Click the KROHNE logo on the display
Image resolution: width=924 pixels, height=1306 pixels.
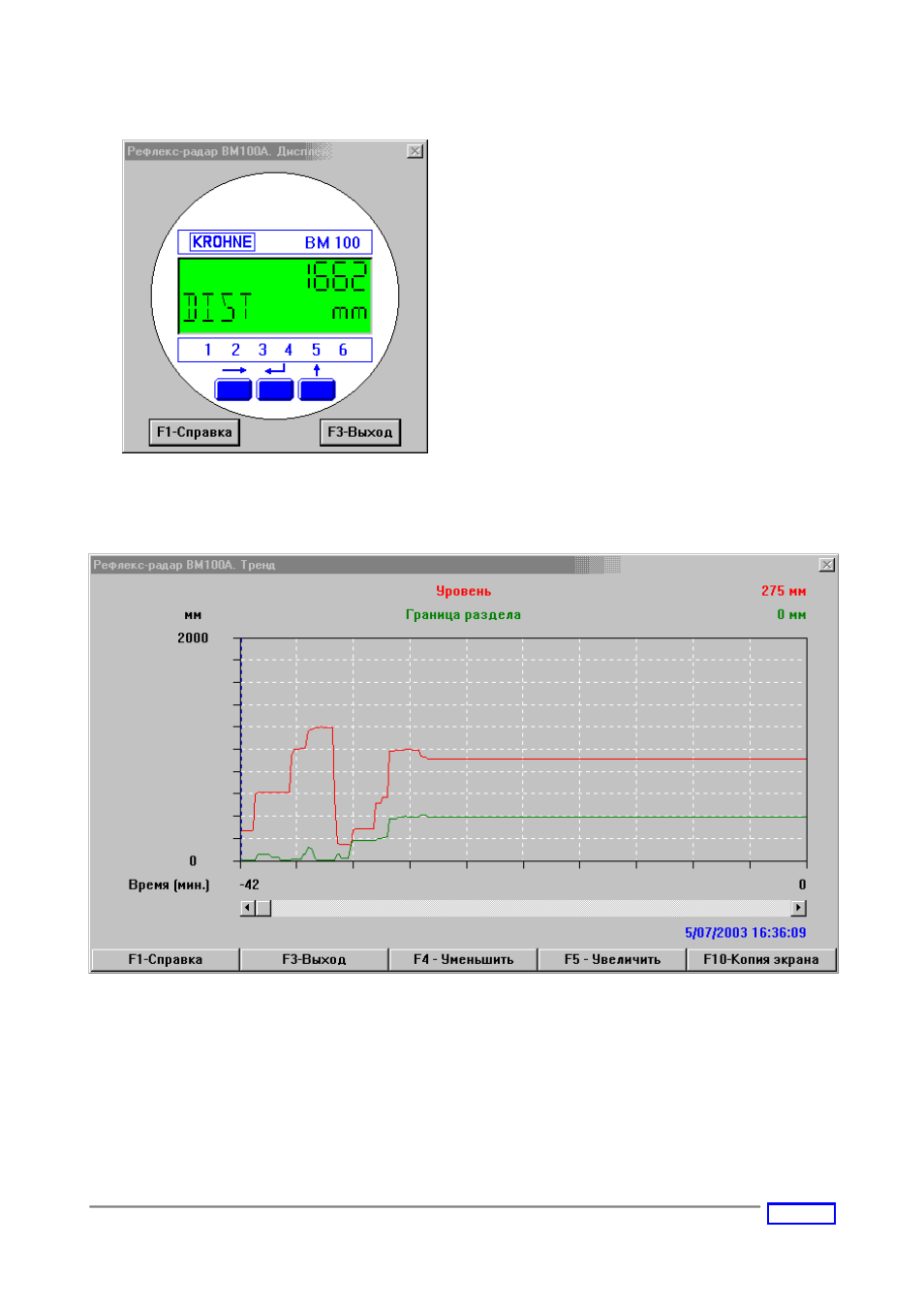click(x=222, y=242)
